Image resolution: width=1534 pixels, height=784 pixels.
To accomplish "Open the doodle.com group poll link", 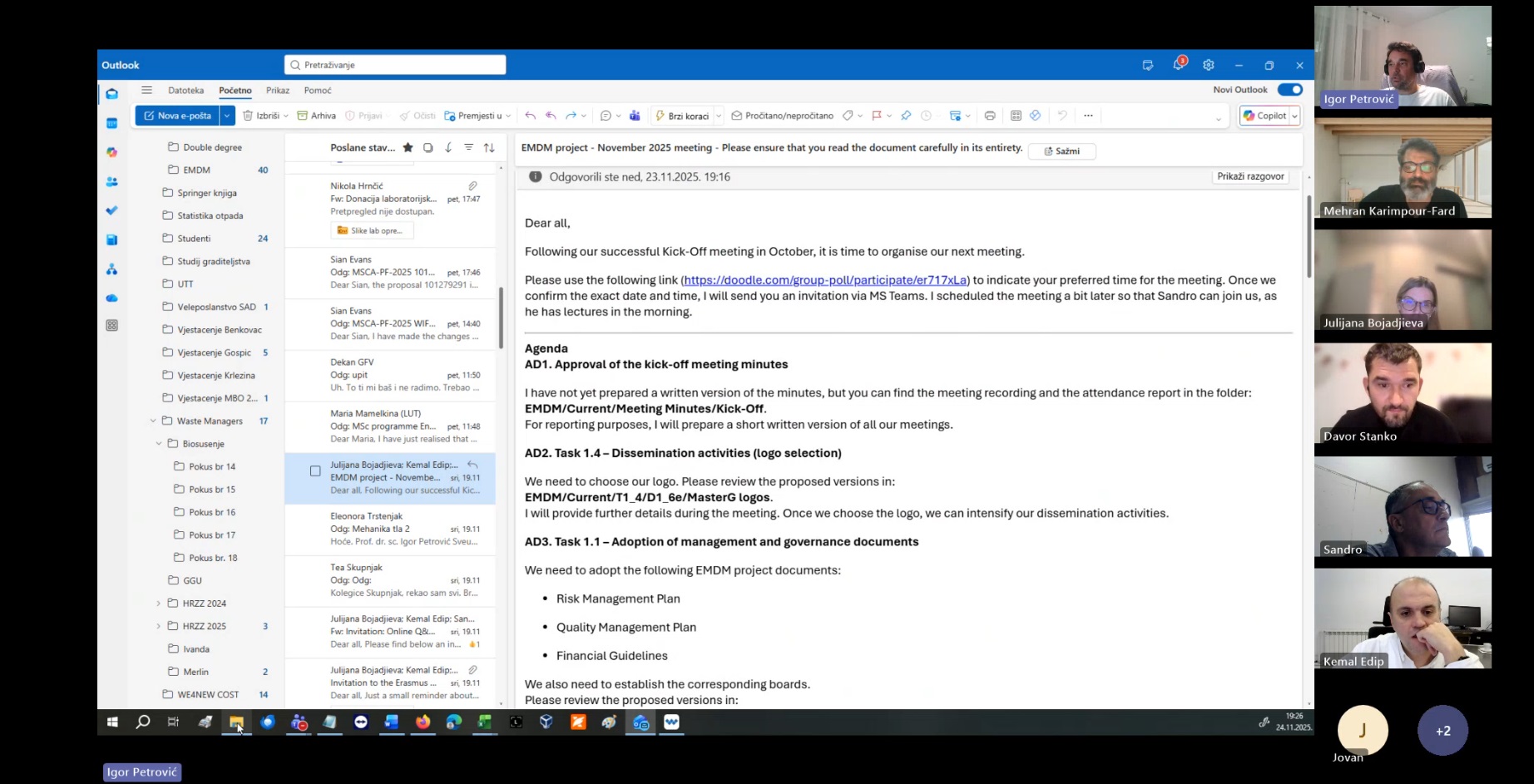I will click(824, 280).
